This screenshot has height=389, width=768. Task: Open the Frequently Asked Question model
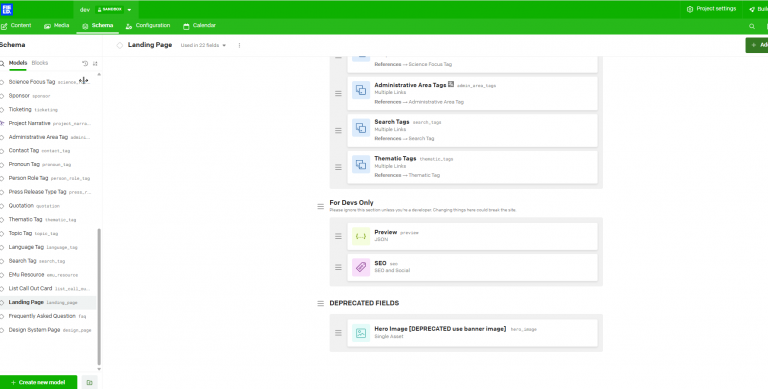tap(48, 316)
